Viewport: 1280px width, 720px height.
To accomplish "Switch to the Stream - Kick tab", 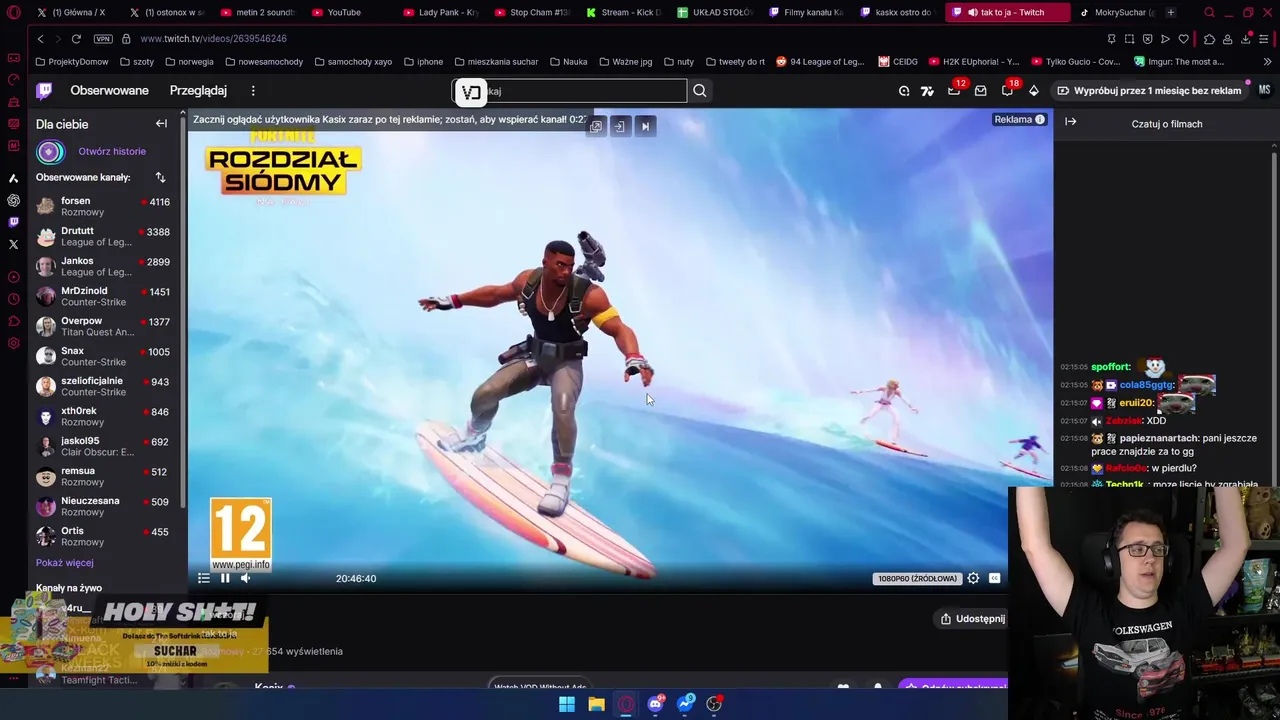I will click(626, 12).
